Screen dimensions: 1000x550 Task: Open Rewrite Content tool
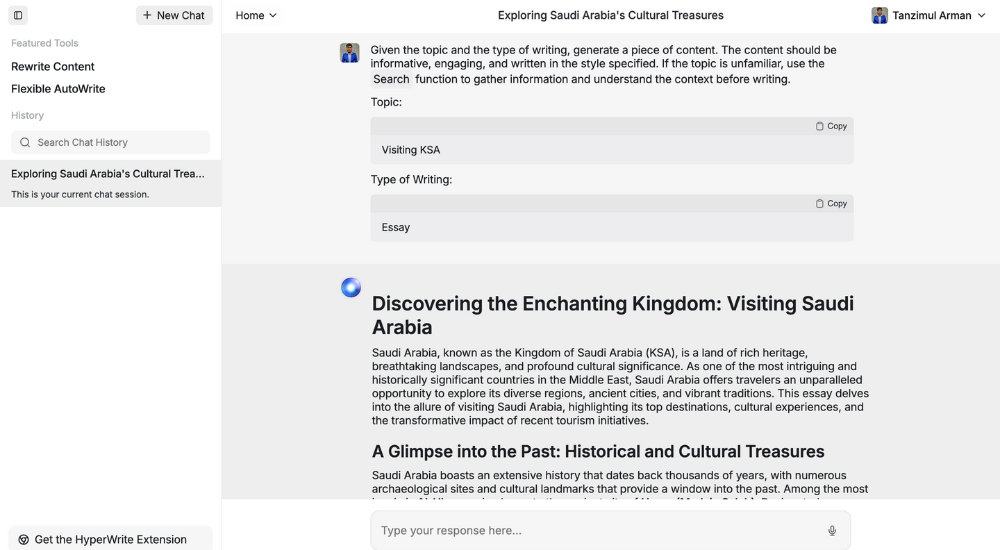[53, 66]
